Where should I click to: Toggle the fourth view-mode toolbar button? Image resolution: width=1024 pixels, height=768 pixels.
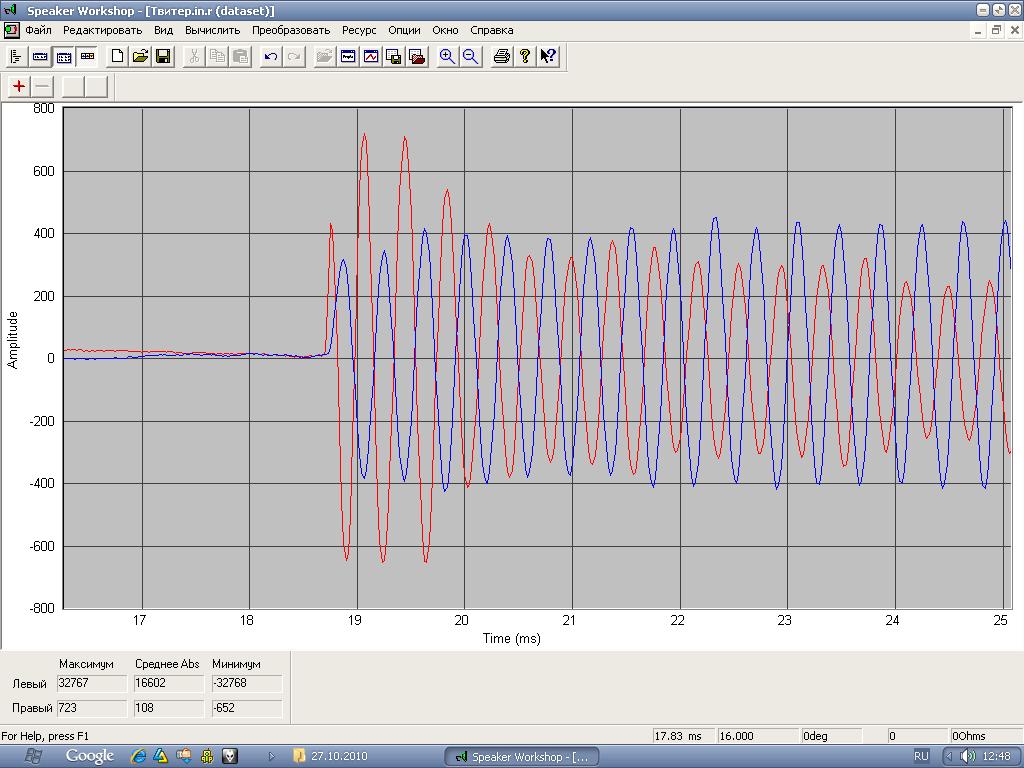(x=87, y=57)
